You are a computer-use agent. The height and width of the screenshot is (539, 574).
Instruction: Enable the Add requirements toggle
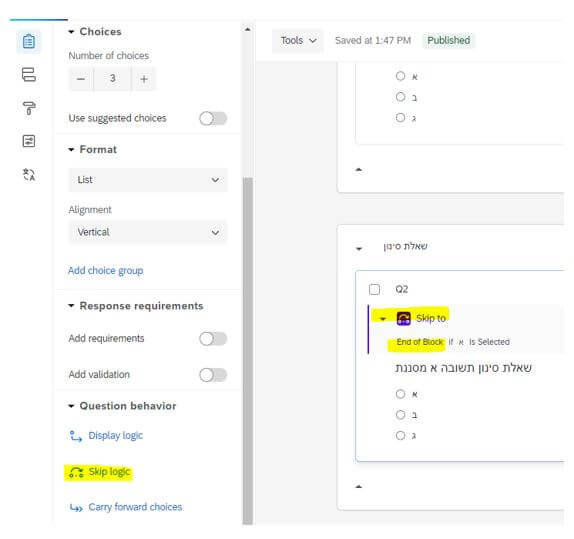click(x=213, y=339)
